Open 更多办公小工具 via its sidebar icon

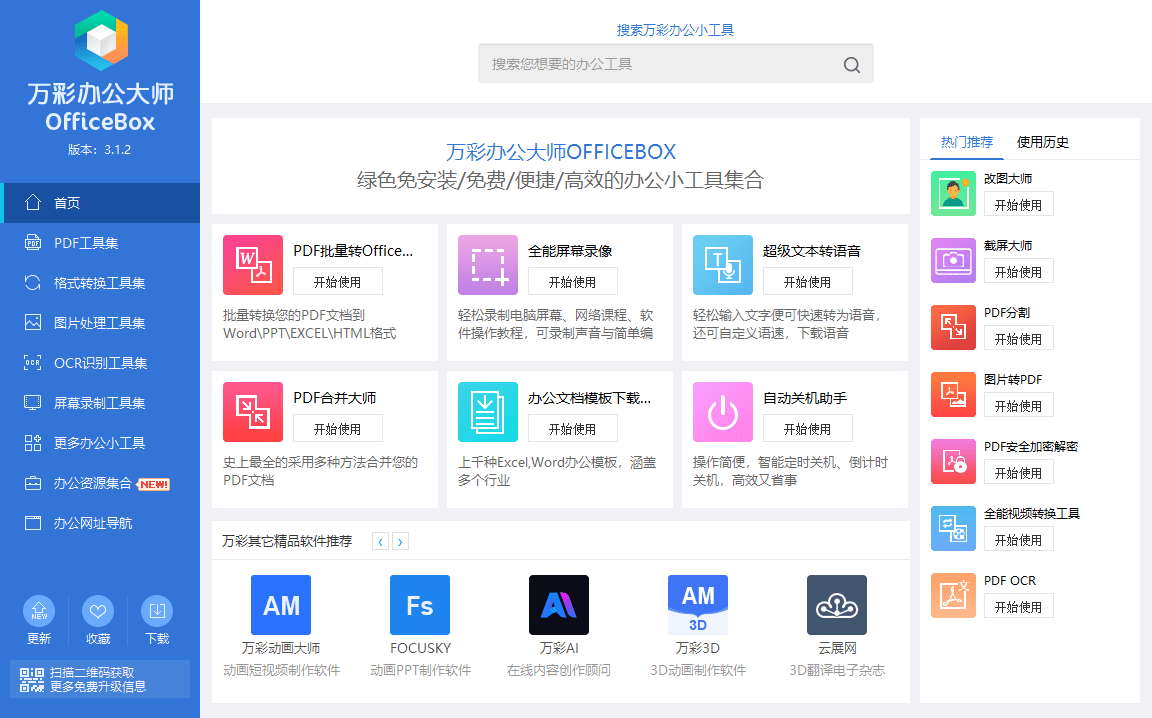click(31, 442)
